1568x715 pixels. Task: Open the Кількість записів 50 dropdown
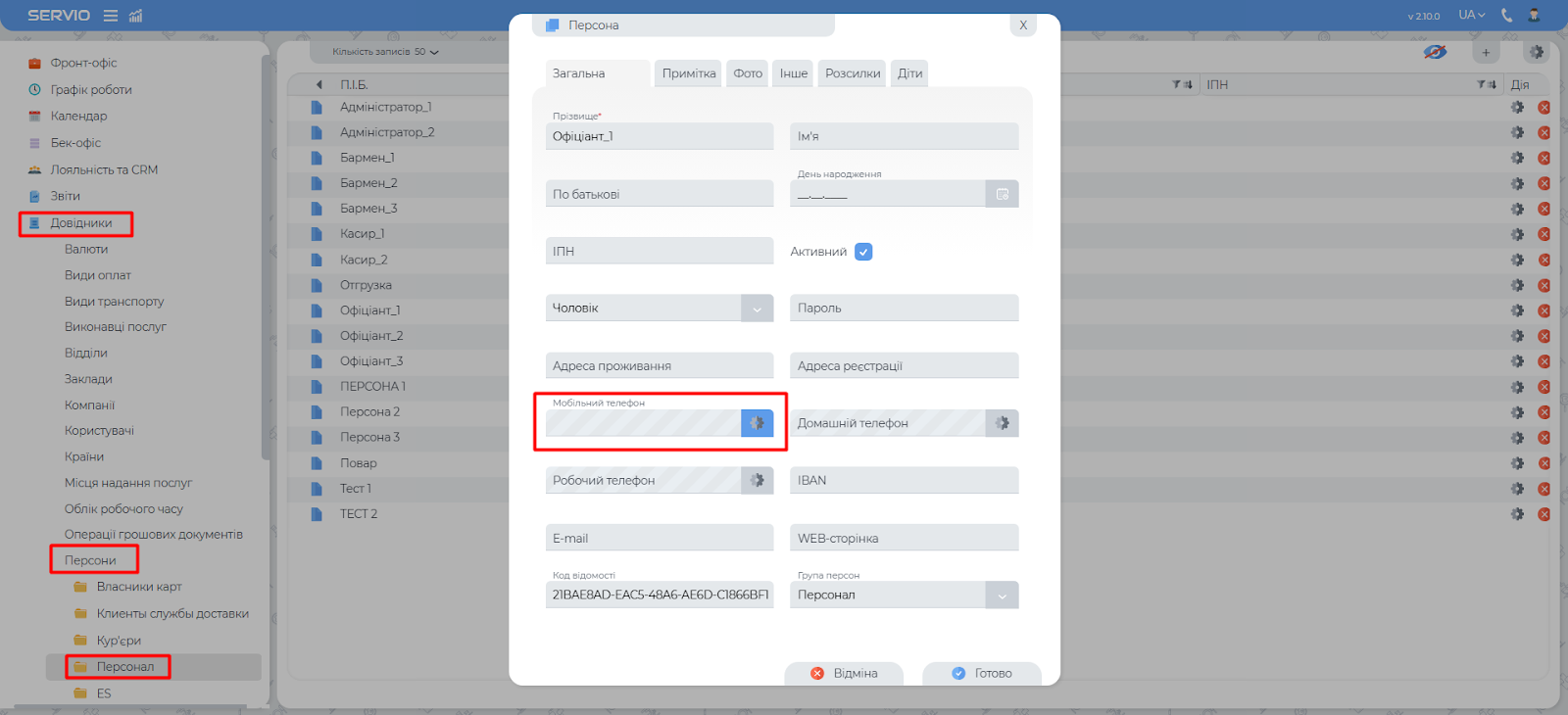tap(385, 52)
